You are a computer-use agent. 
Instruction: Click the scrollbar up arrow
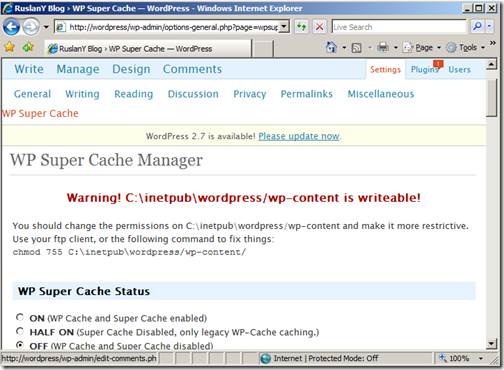(x=491, y=64)
